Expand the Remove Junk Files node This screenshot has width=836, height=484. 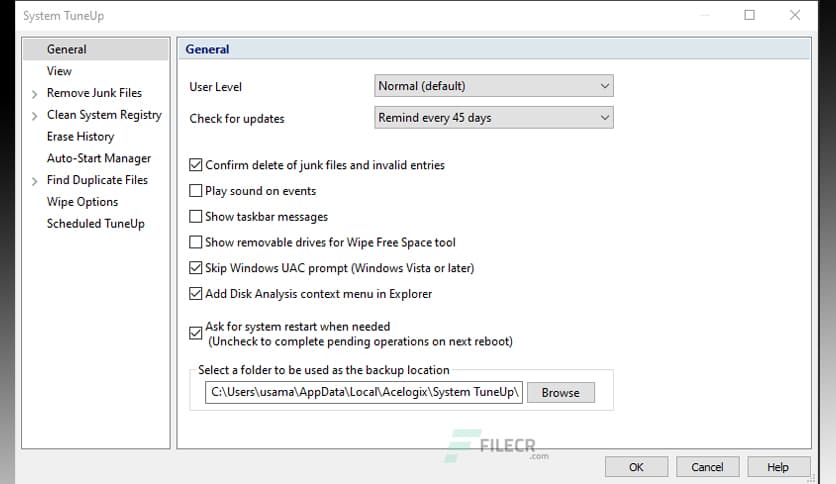click(35, 94)
